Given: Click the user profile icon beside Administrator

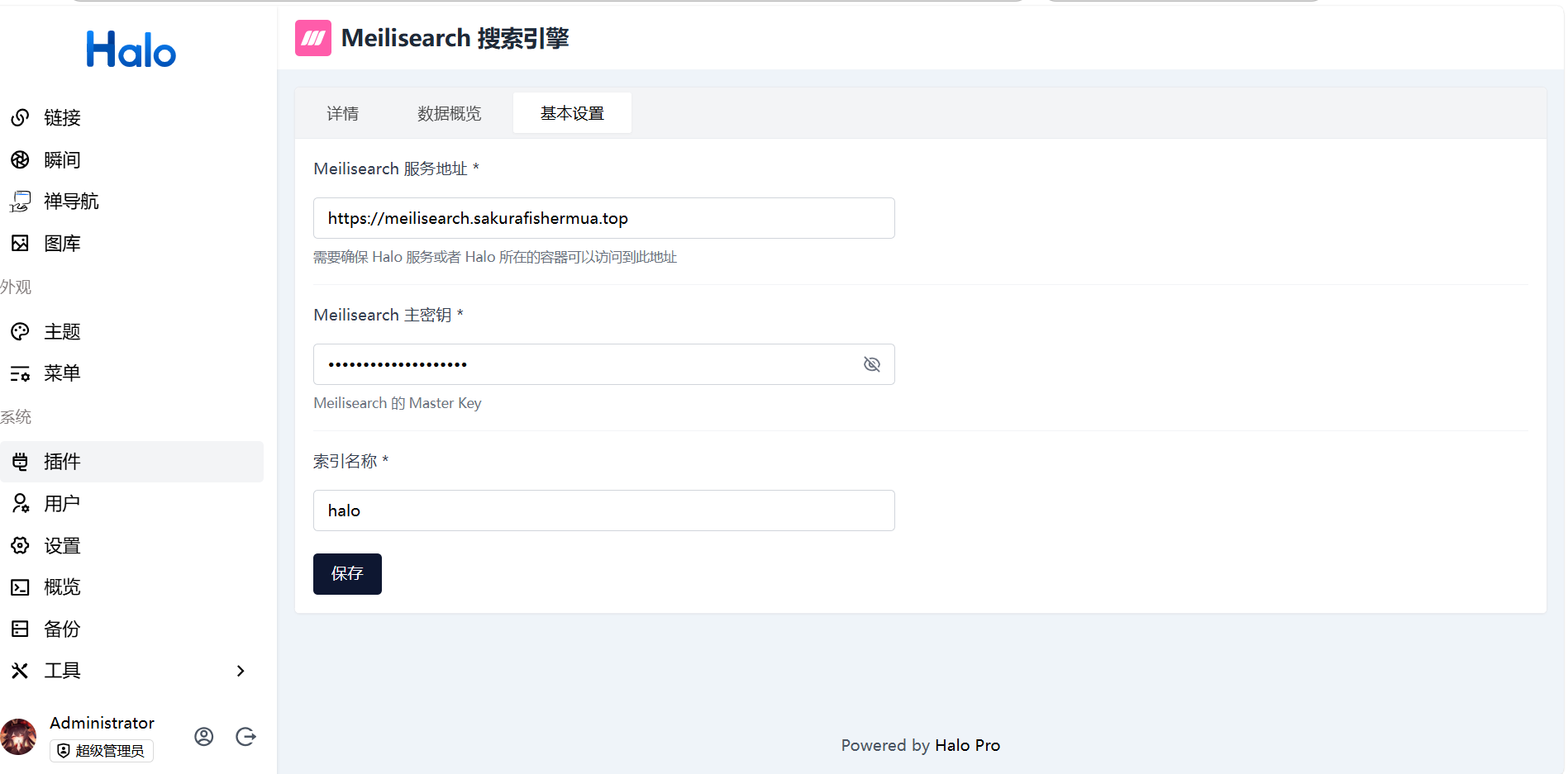Looking at the screenshot, I should pyautogui.click(x=204, y=737).
